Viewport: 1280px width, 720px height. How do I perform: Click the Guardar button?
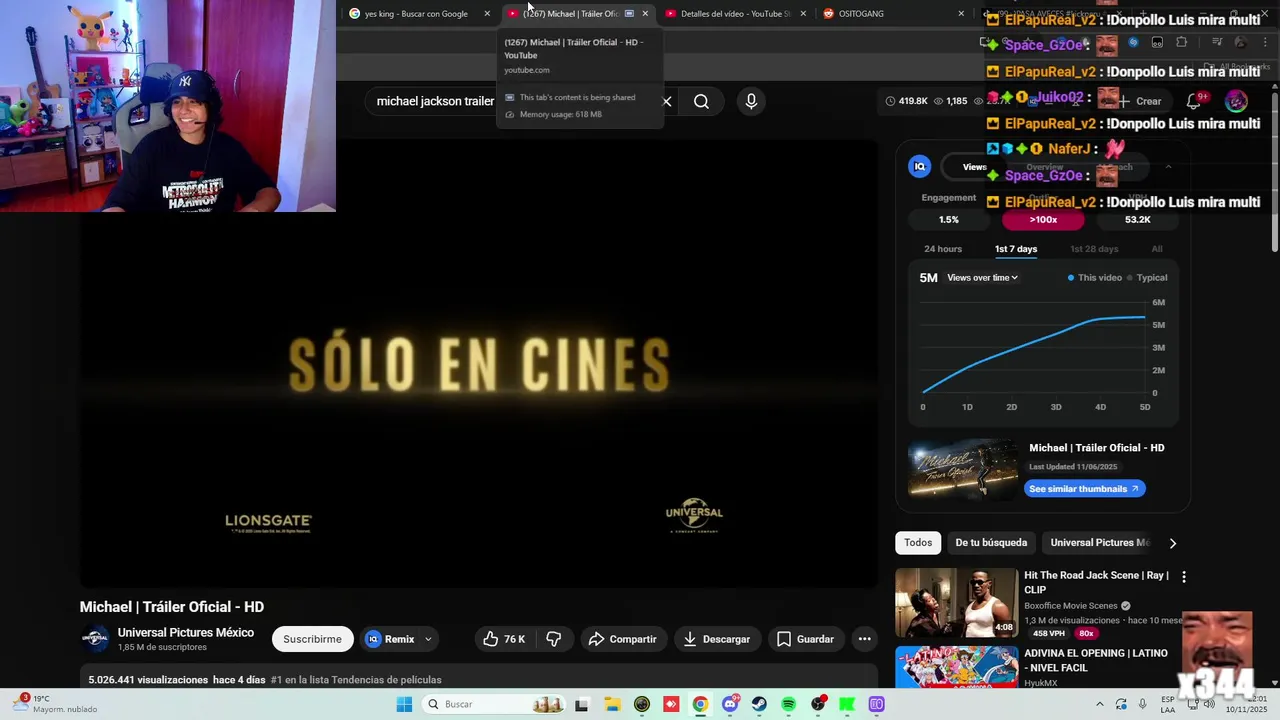805,639
